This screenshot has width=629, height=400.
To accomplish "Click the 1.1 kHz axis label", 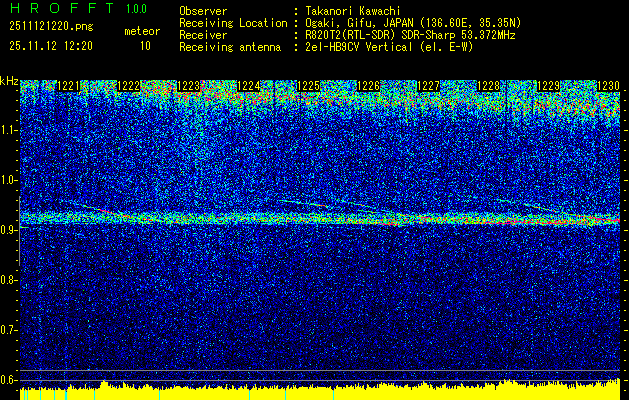I will click(x=9, y=130).
